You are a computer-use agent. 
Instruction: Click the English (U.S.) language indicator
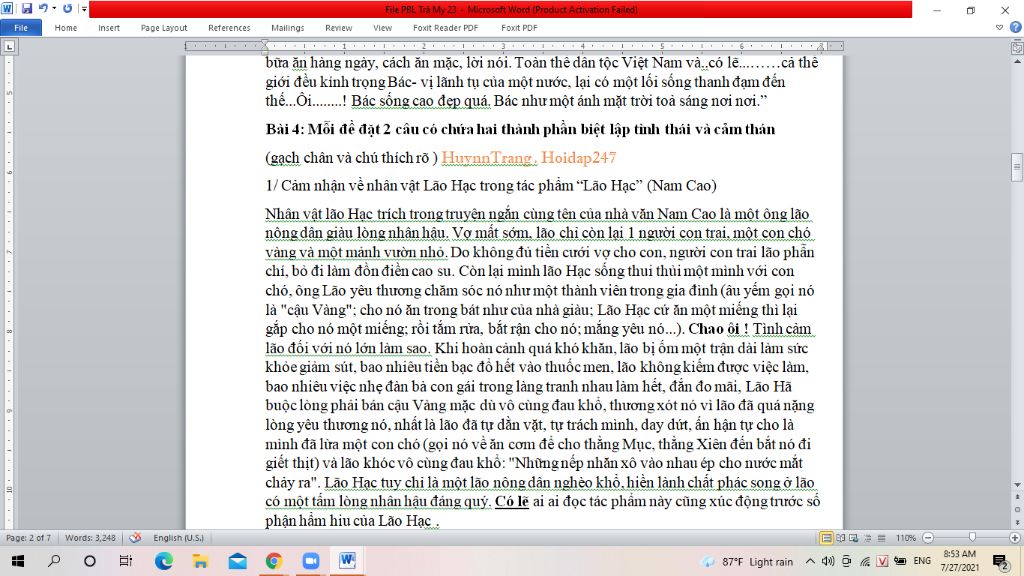[178, 538]
